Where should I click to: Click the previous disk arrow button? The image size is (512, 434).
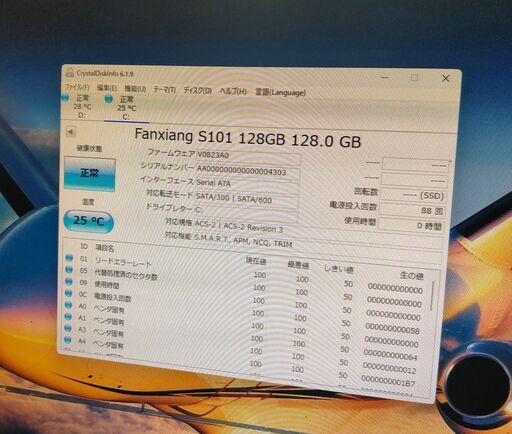70,132
